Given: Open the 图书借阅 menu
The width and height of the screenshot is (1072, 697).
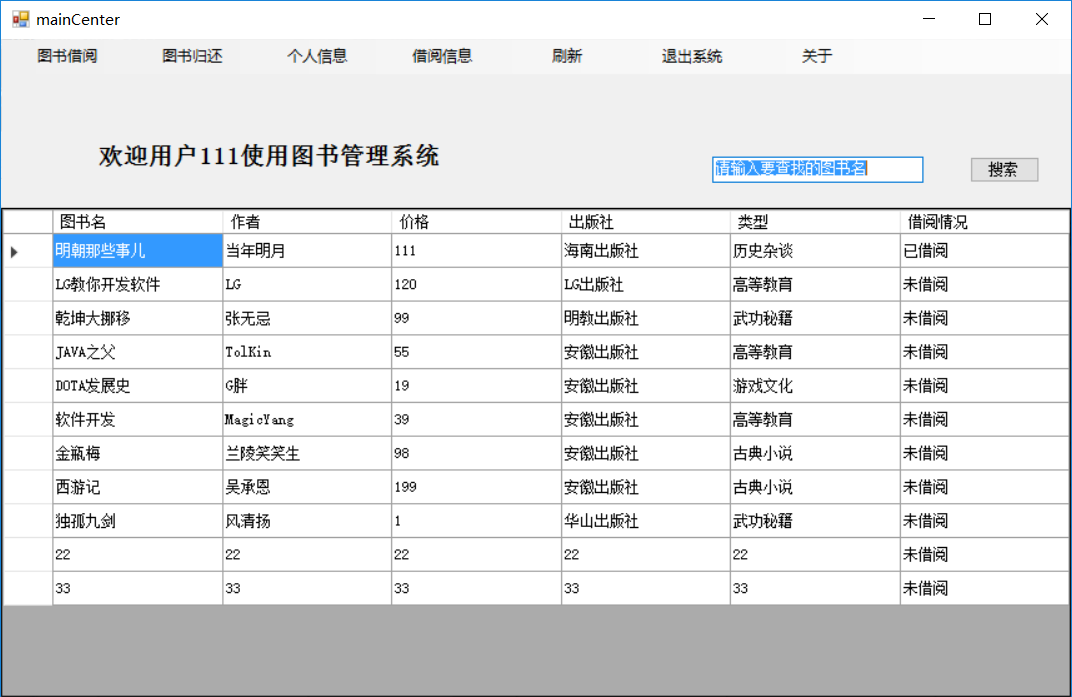Looking at the screenshot, I should 67,56.
